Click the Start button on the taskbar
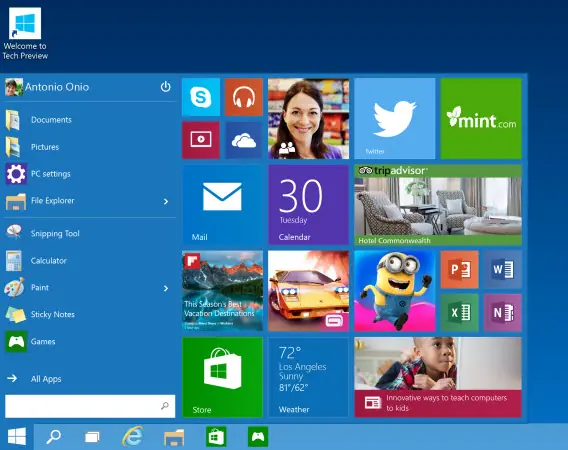This screenshot has width=568, height=450. [17, 436]
